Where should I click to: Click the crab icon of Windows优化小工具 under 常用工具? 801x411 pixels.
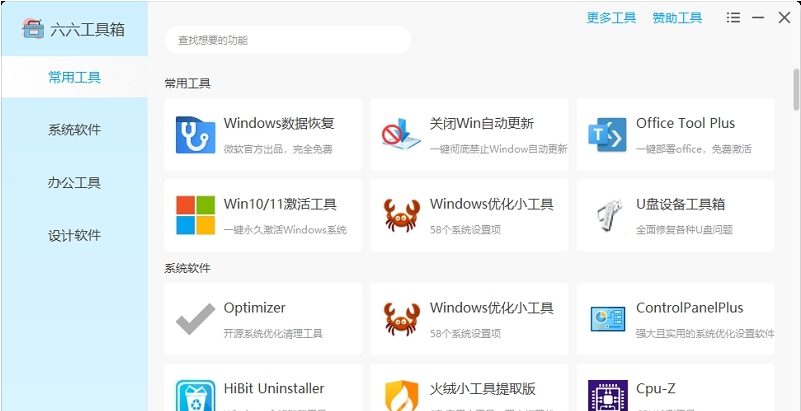coord(402,215)
